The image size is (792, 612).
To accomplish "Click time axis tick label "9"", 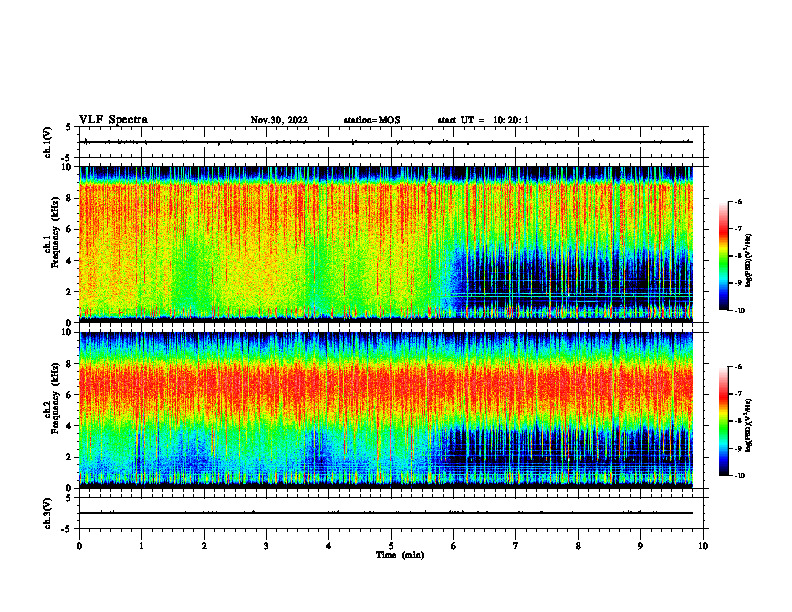I will (x=640, y=546).
